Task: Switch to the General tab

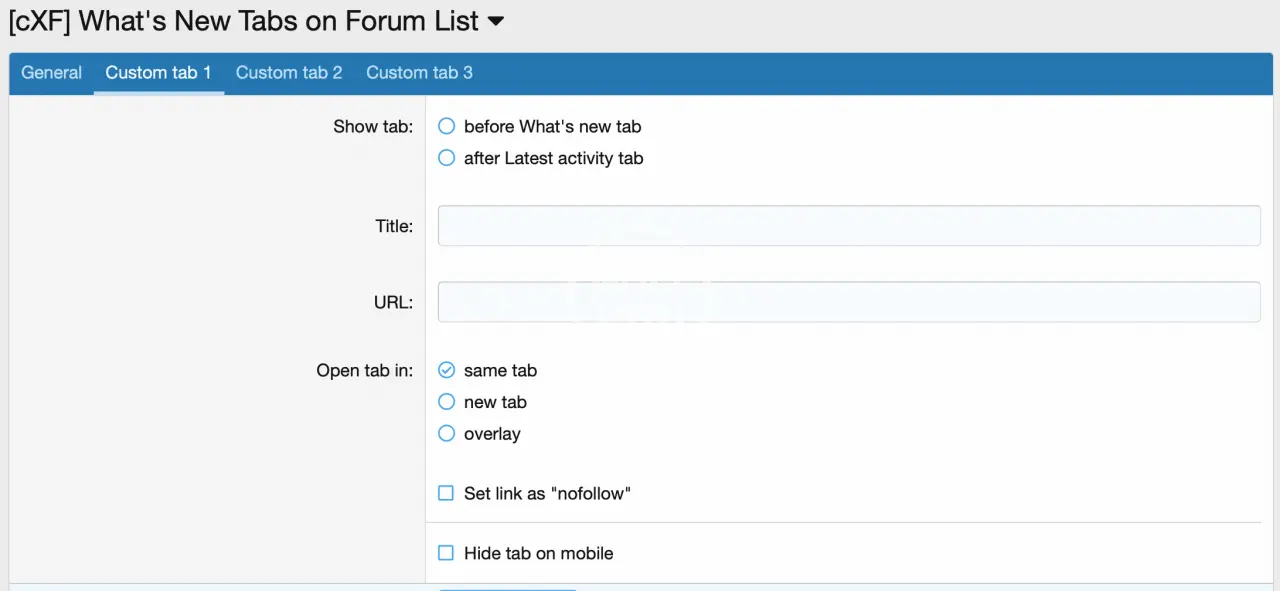Action: tap(52, 73)
